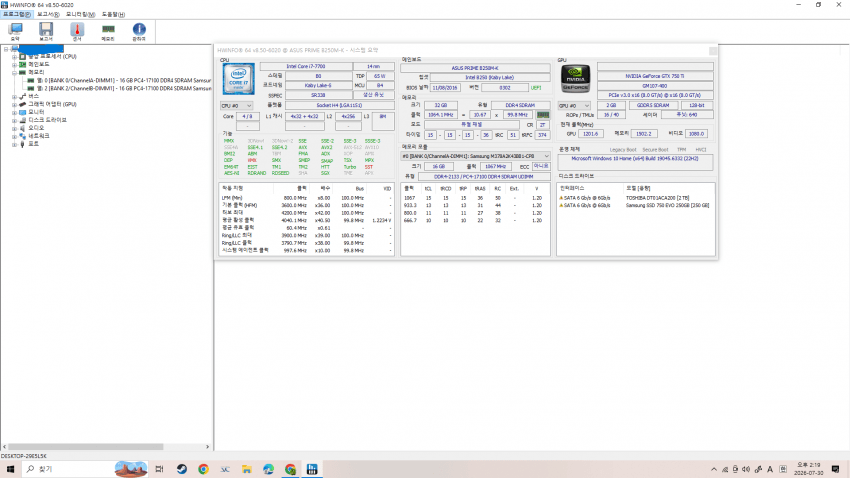
Task: Click the Socket H4 (LGA1151) platform field
Action: (339, 105)
